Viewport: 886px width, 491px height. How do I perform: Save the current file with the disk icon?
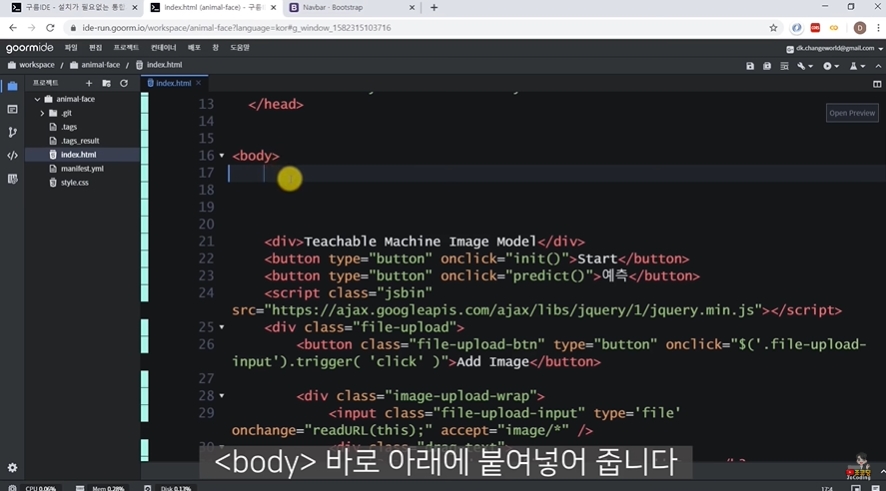pyautogui.click(x=750, y=66)
